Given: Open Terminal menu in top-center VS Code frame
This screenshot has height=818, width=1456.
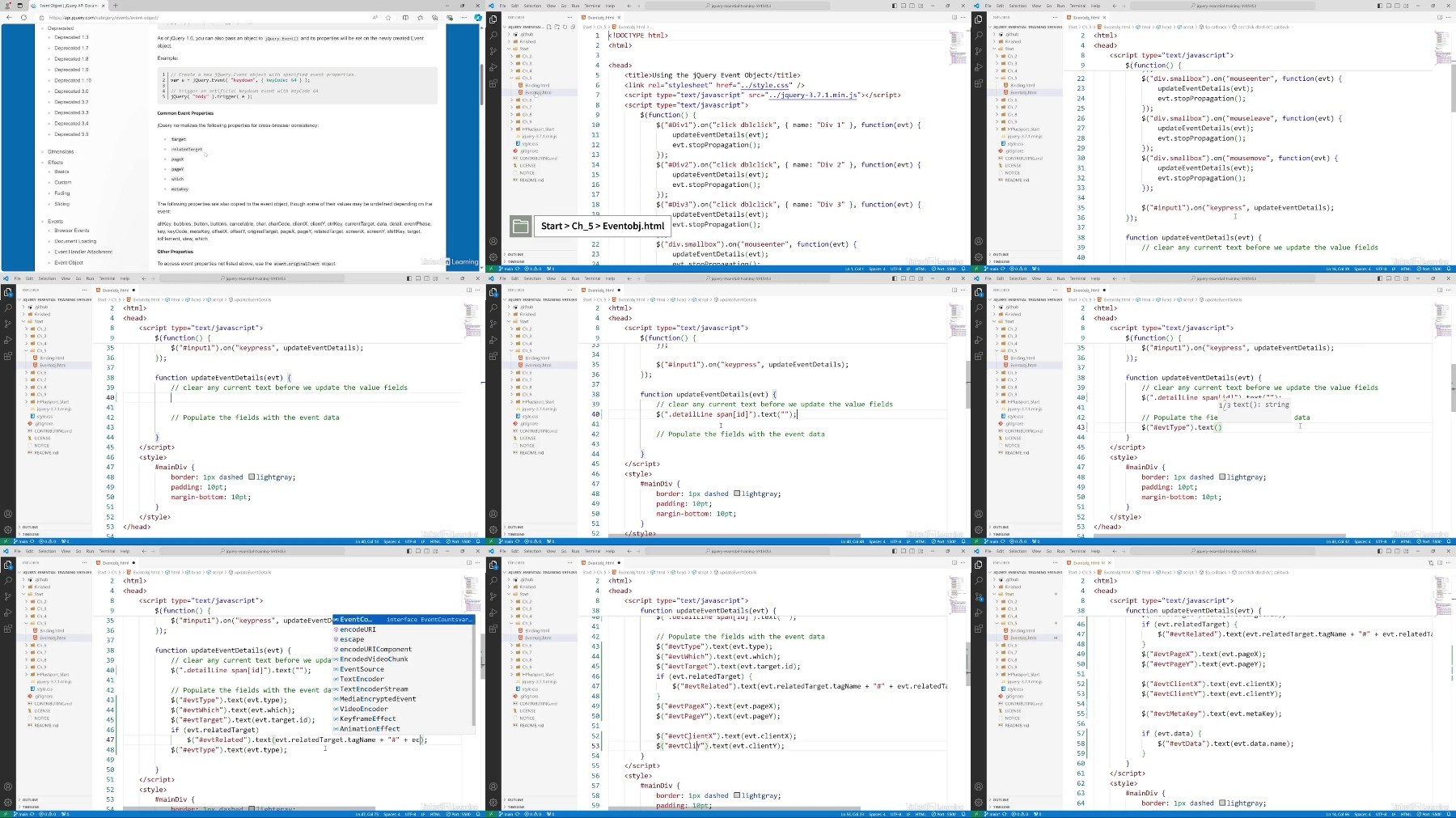Looking at the screenshot, I should 592,6.
